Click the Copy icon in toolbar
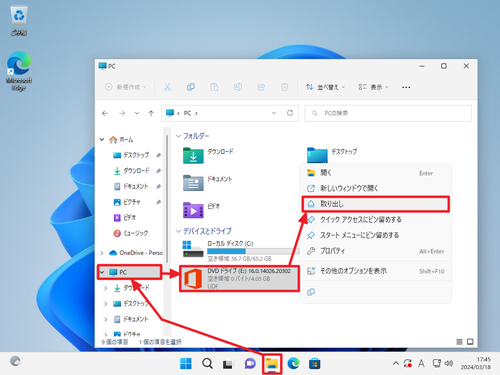Image resolution: width=500 pixels, height=375 pixels. [x=191, y=87]
